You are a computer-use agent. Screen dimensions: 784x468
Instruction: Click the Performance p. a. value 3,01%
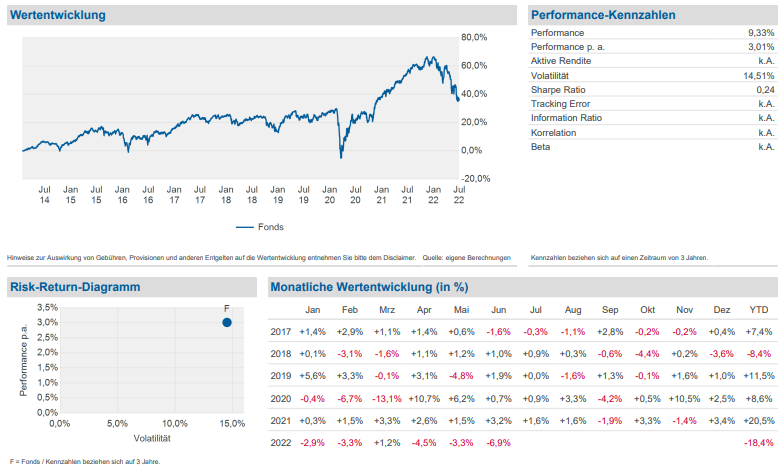(761, 47)
